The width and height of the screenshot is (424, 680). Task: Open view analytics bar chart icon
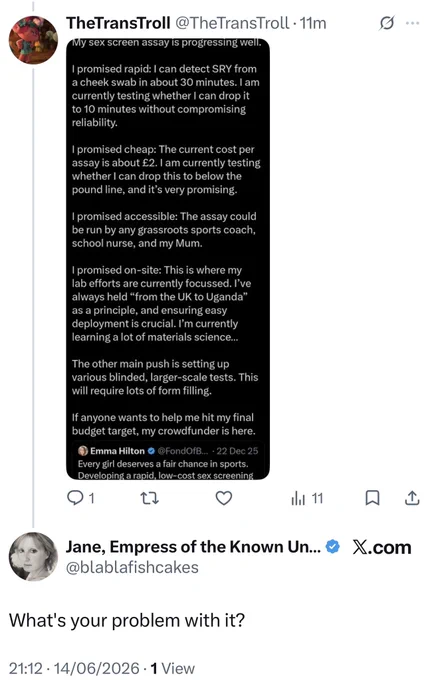[x=298, y=498]
